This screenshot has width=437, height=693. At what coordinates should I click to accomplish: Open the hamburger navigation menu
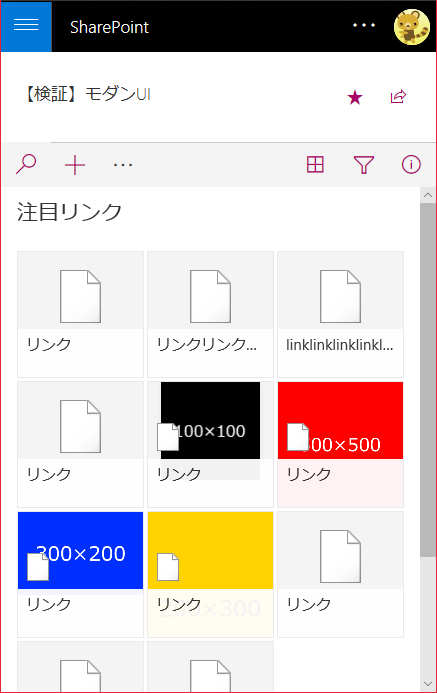coord(26,26)
